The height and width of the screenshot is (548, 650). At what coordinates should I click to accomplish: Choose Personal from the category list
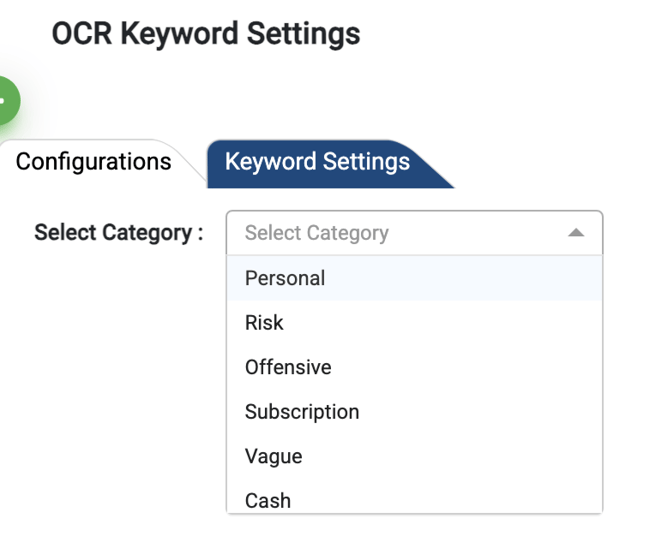click(285, 278)
